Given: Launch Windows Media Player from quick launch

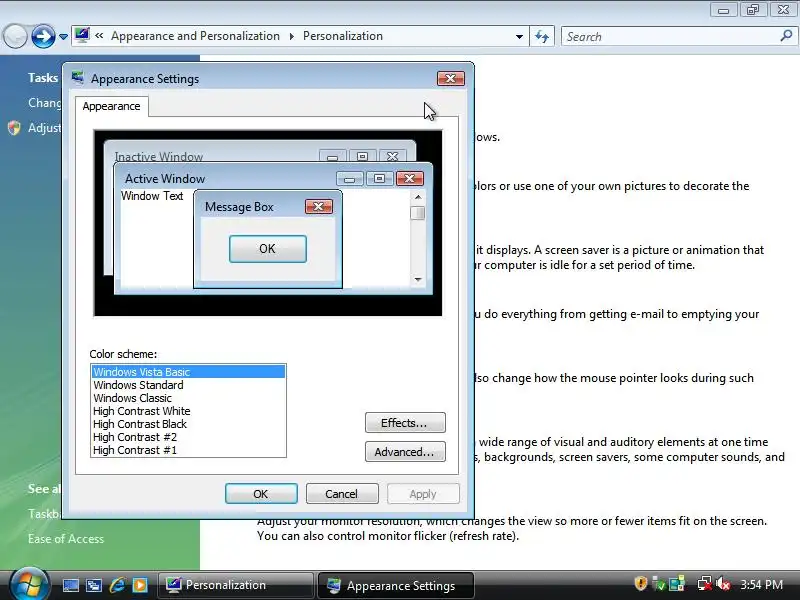Looking at the screenshot, I should click(140, 585).
